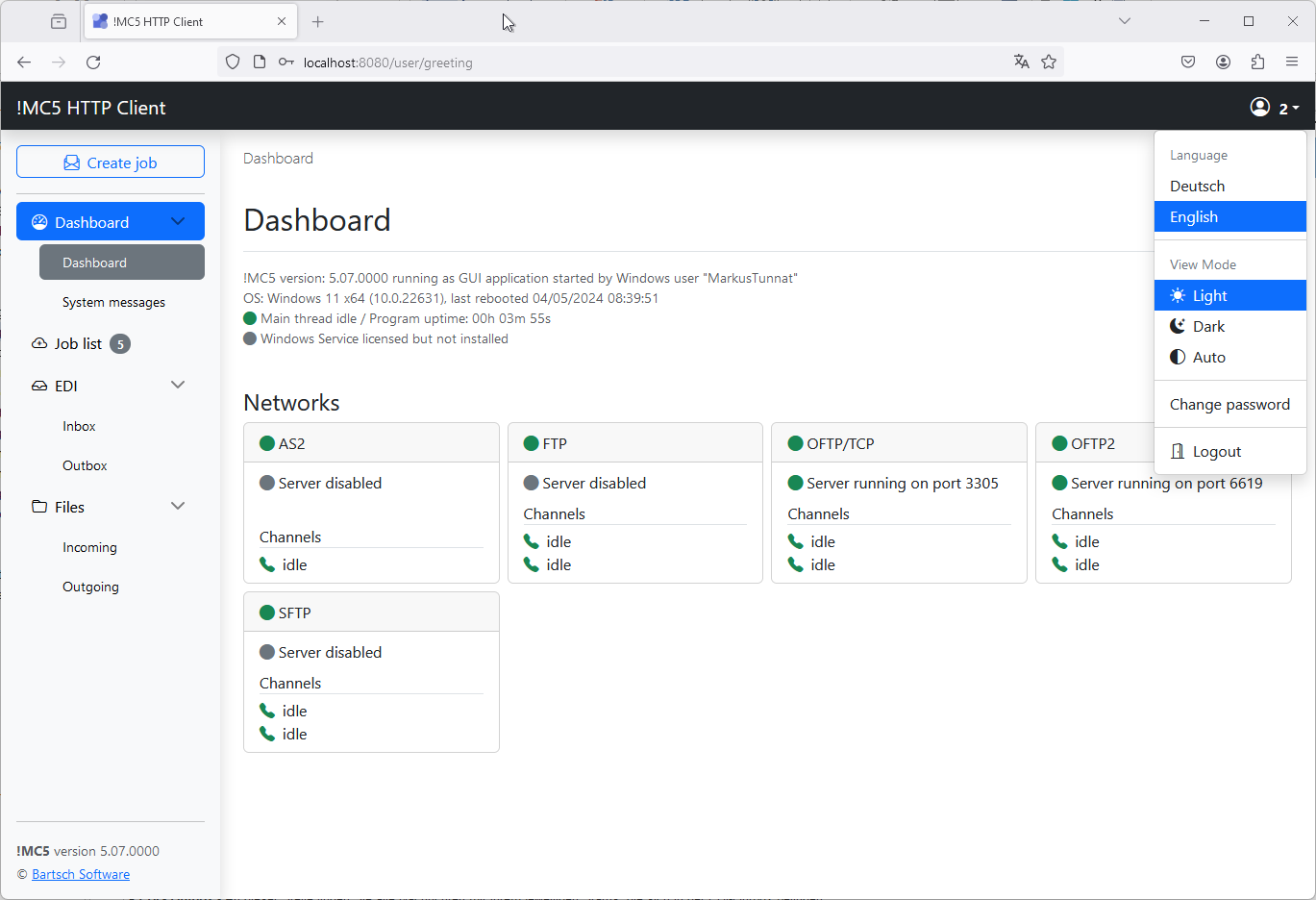
Task: Collapse the Files section chevron
Action: tap(178, 506)
